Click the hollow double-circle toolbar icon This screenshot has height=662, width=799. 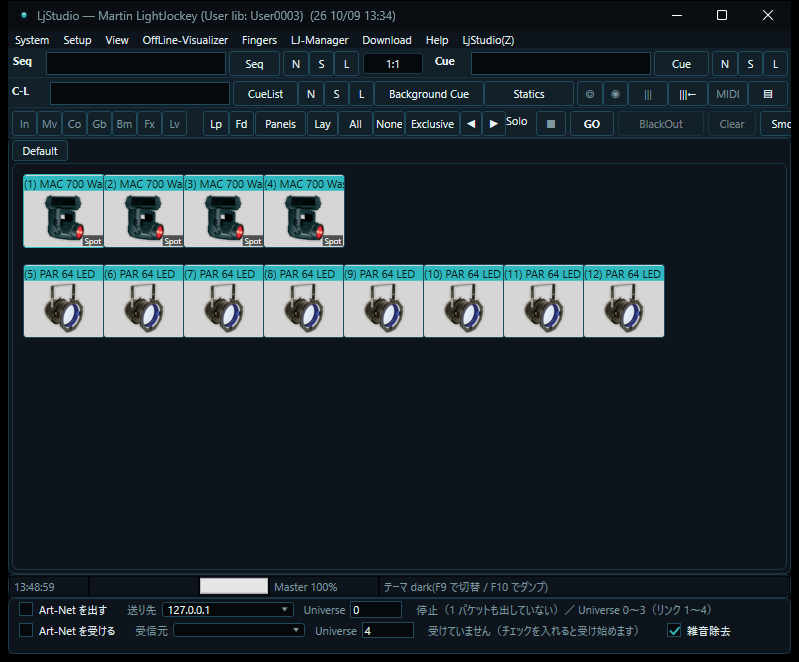click(590, 94)
